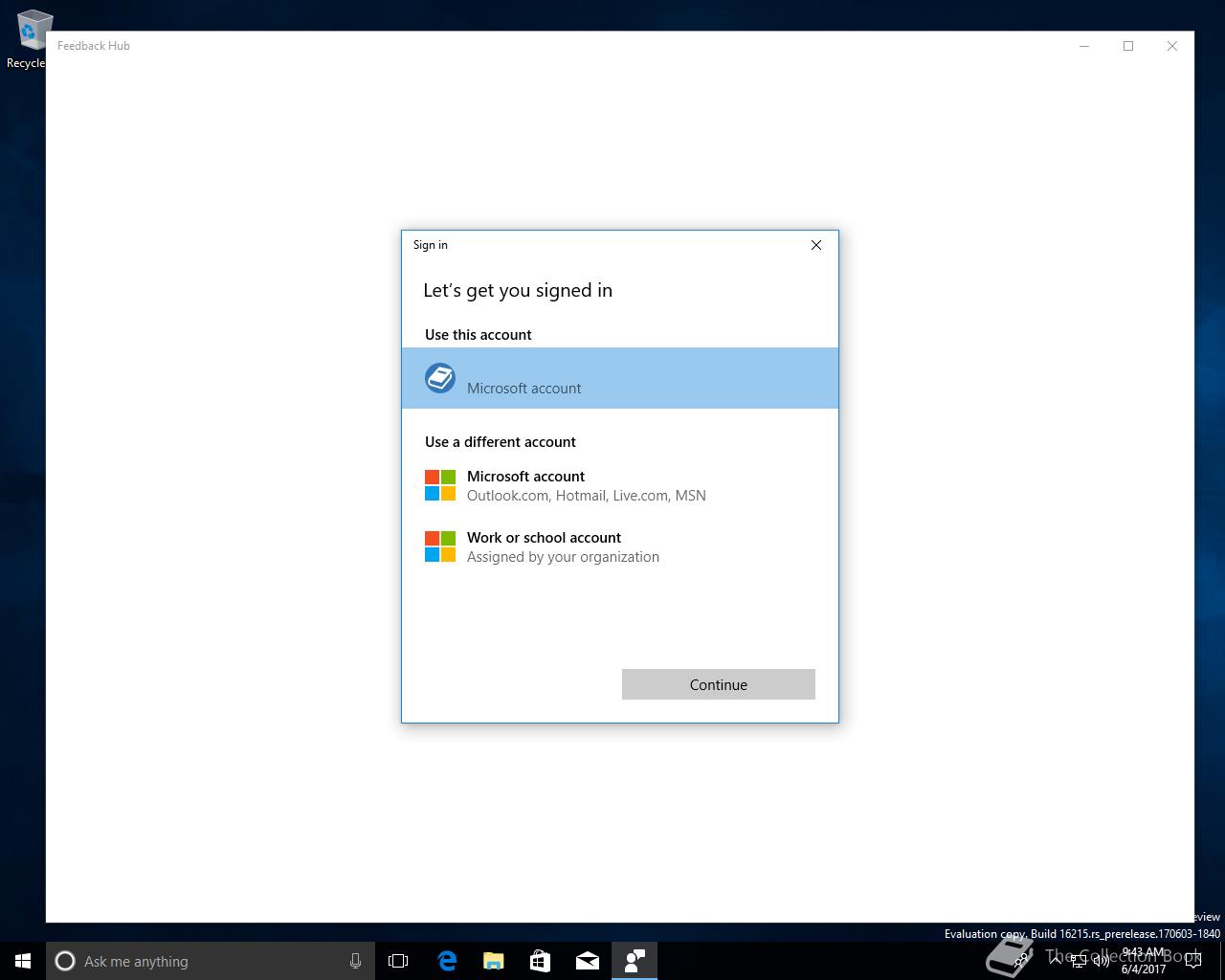Maximize the Feedback Hub window
1225x980 pixels.
1128,46
